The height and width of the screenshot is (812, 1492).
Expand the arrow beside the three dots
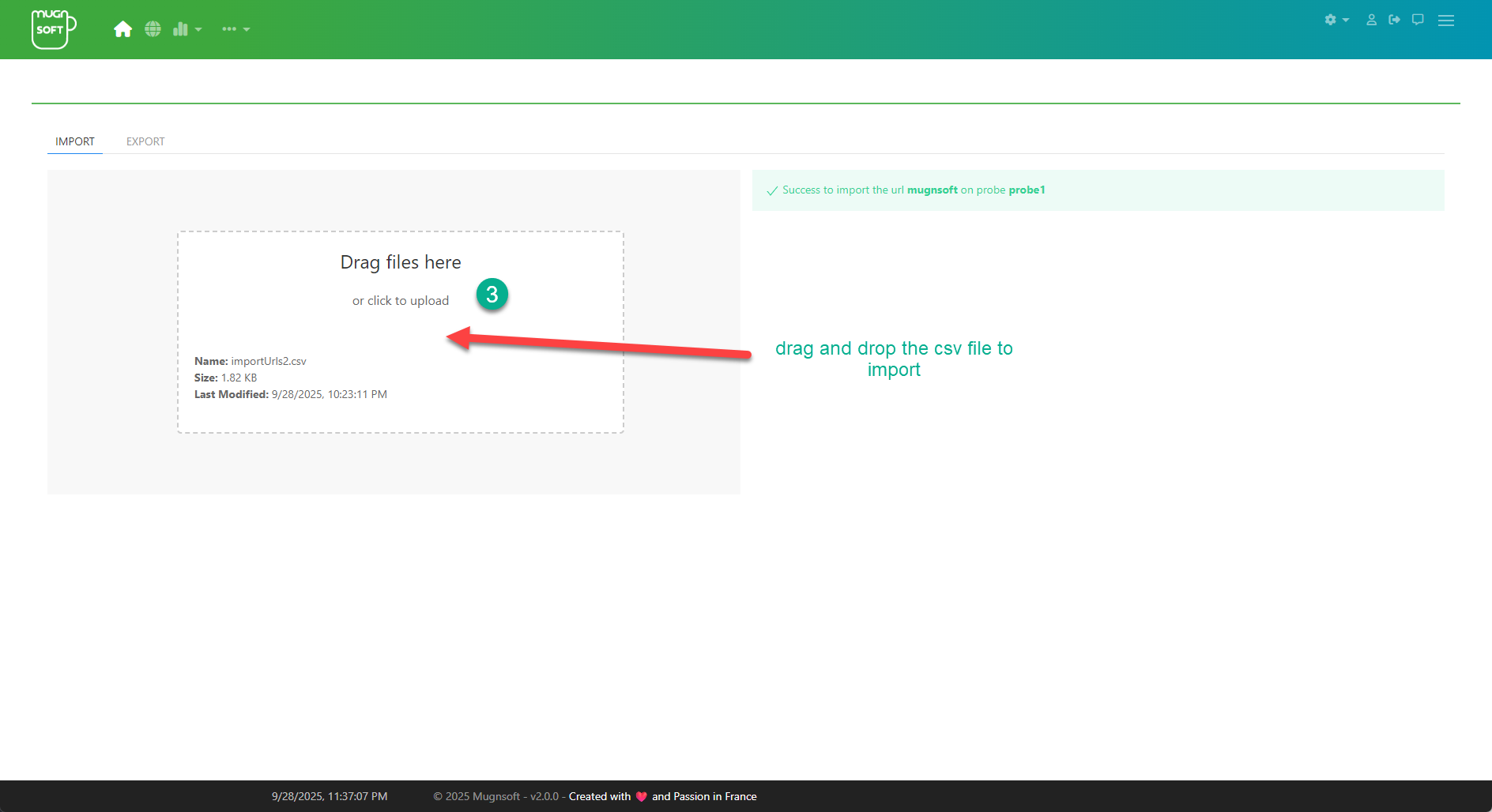pyautogui.click(x=247, y=29)
